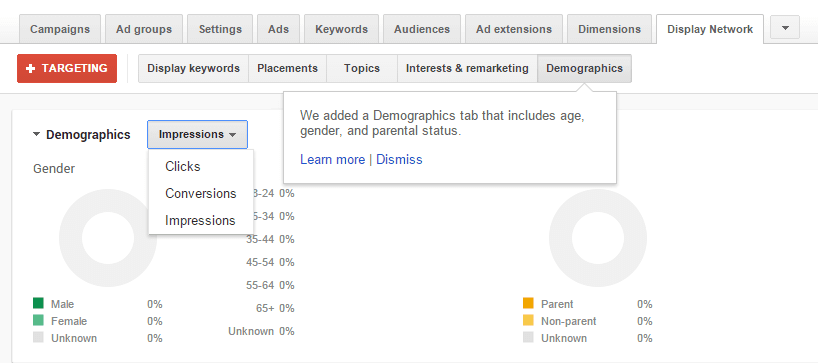818x363 pixels.
Task: Click the 55-64 age row
Action: point(270,285)
